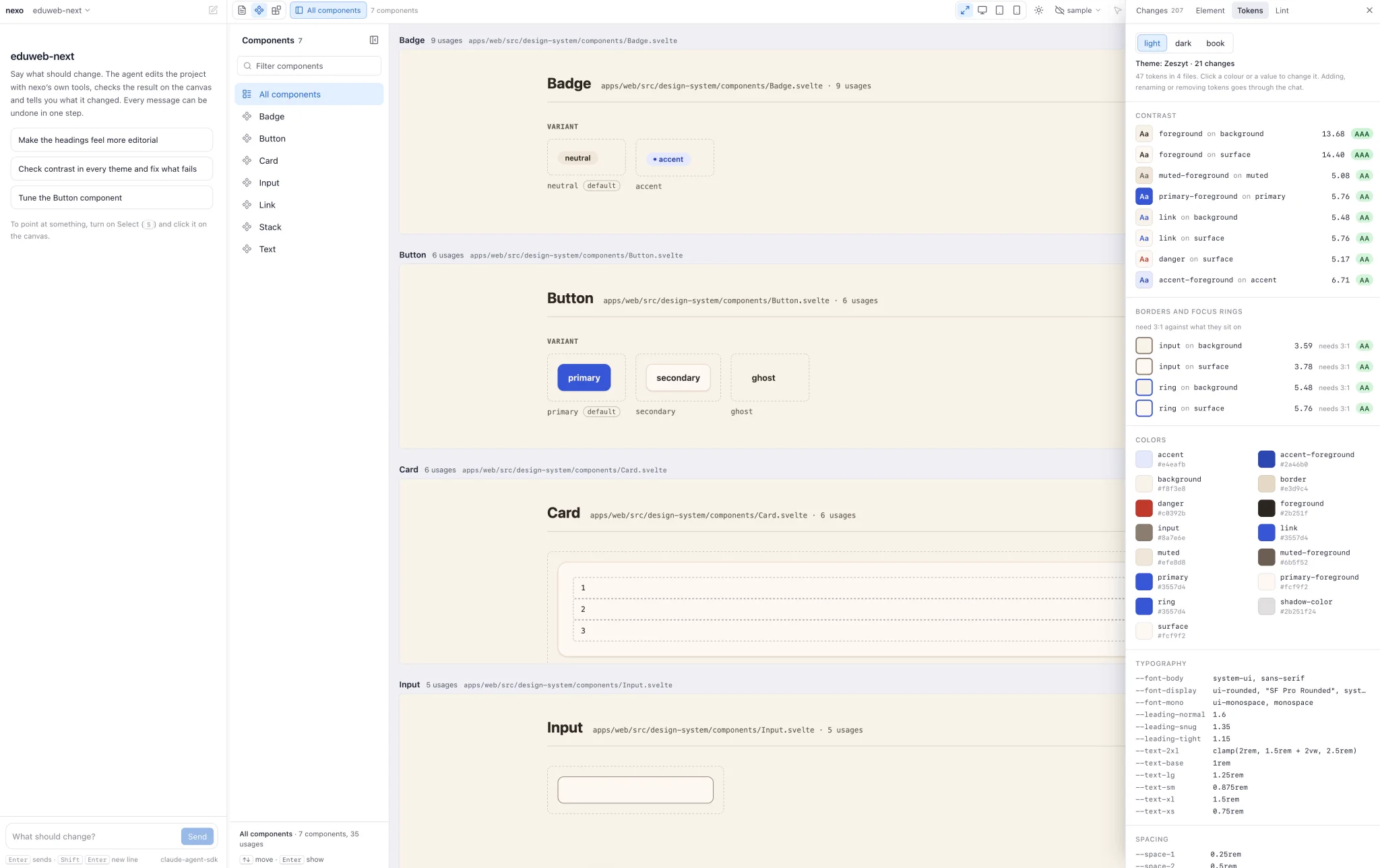Viewport: 1380px width, 868px height.
Task: Click the Link component icon in sidebar
Action: point(247,205)
